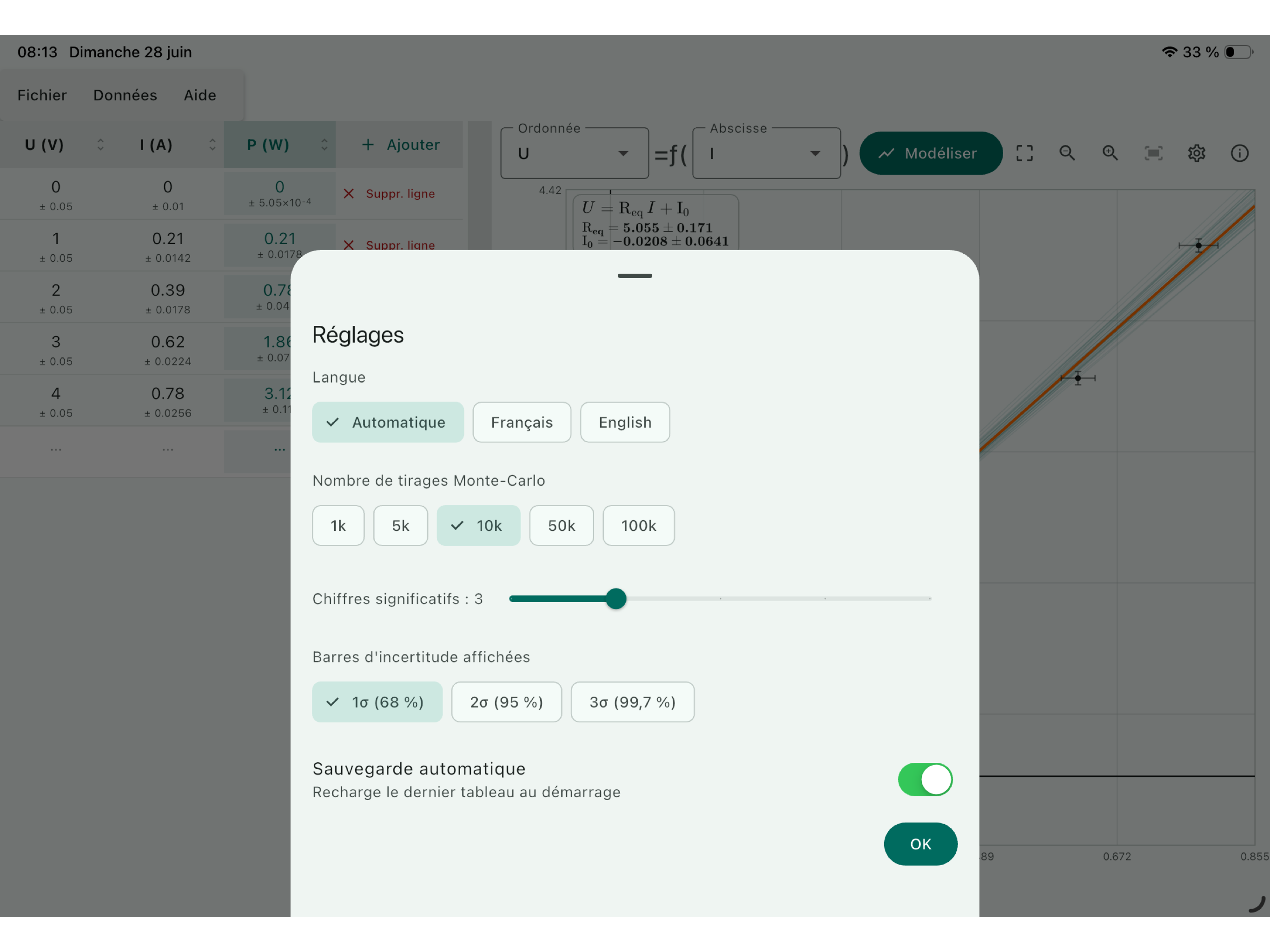Click the I value cell 0.62
1270x952 pixels.
168,349
